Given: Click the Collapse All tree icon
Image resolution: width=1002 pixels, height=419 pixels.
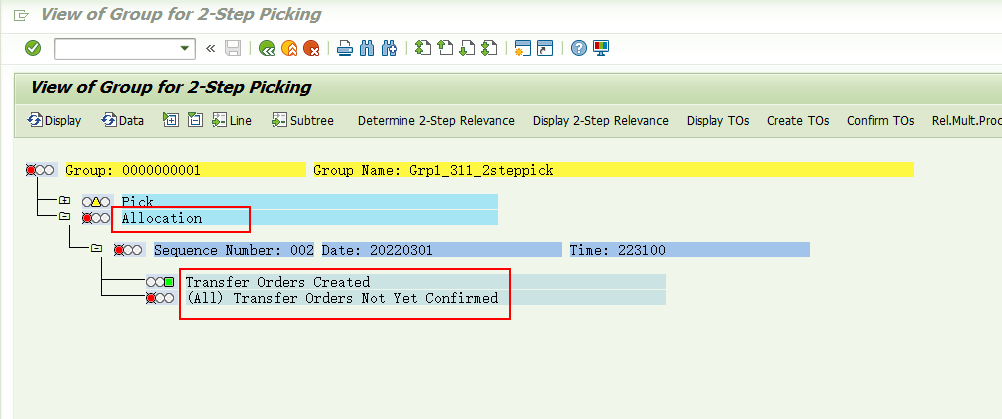Looking at the screenshot, I should click(195, 120).
